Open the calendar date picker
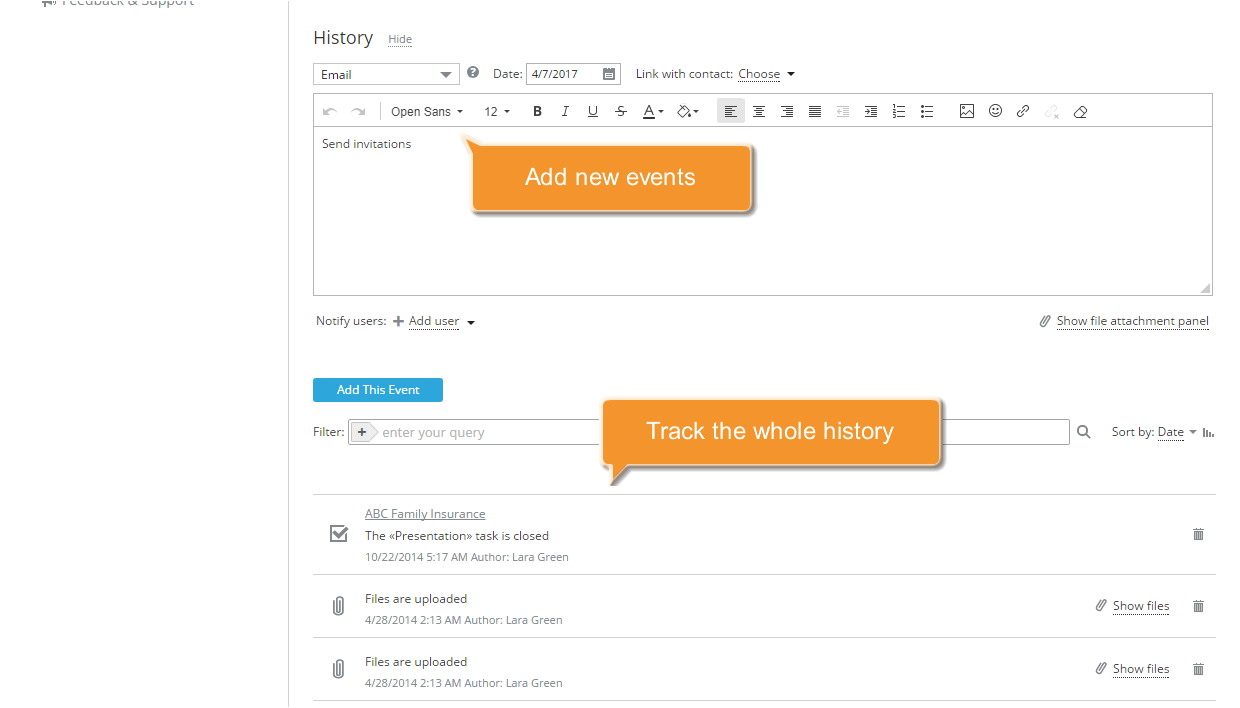 click(608, 73)
